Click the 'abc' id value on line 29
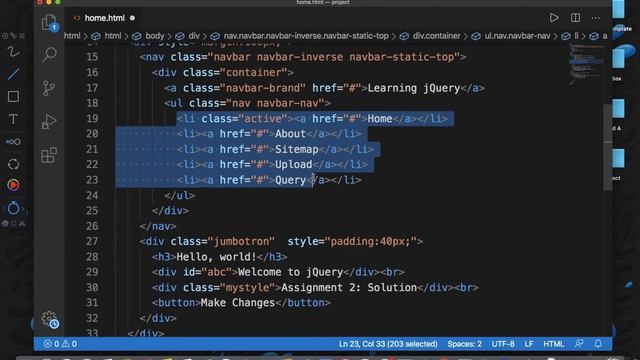The image size is (640, 360). coord(216,272)
